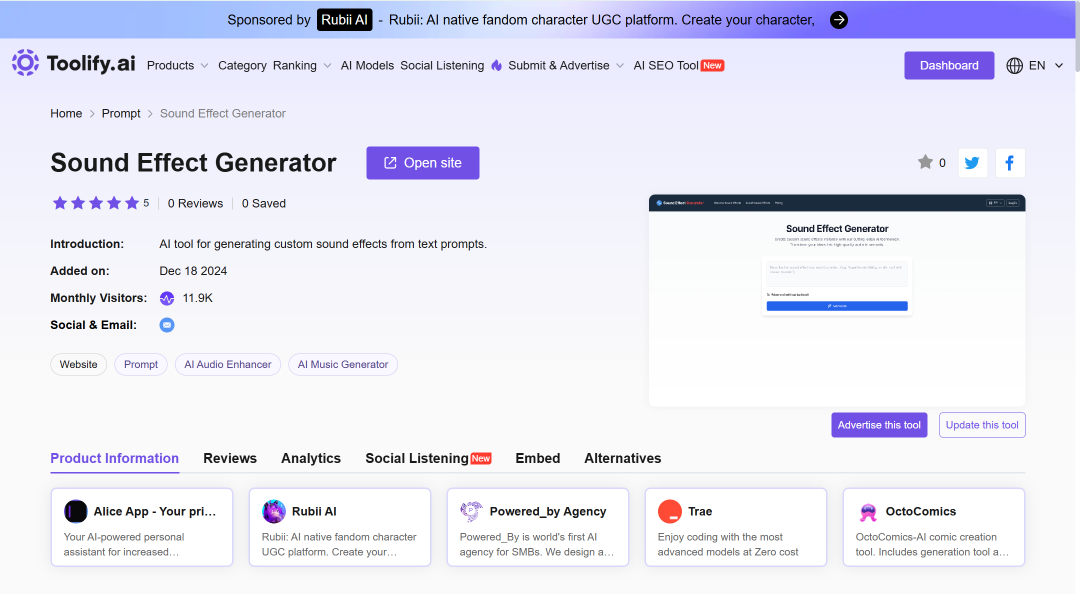The width and height of the screenshot is (1080, 594).
Task: Click the Rubii AI card icon
Action: 274,511
